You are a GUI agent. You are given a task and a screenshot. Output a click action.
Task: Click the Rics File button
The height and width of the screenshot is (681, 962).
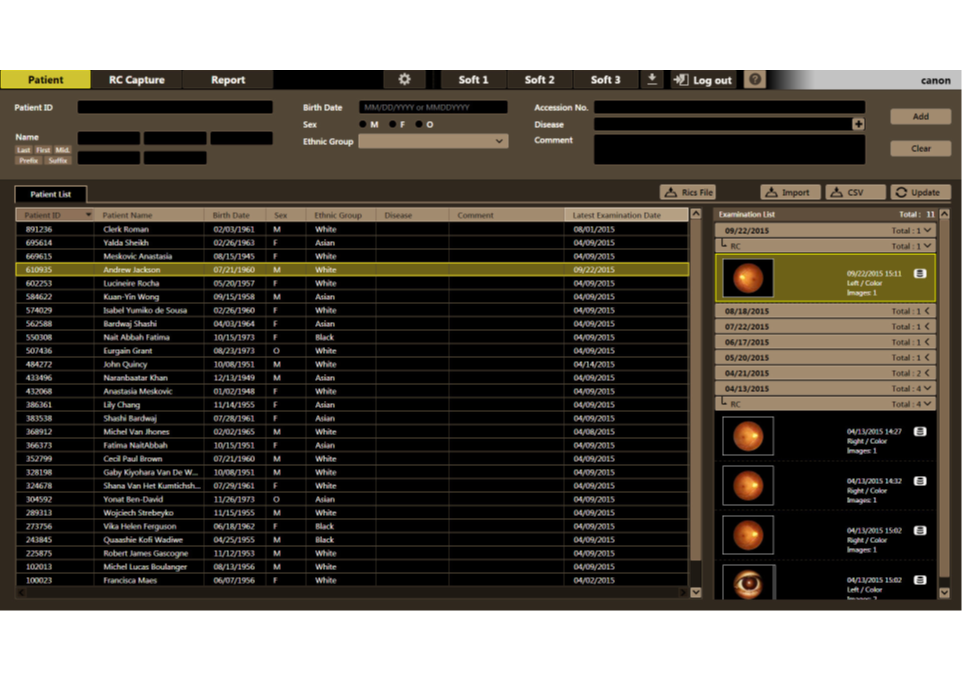coord(688,193)
